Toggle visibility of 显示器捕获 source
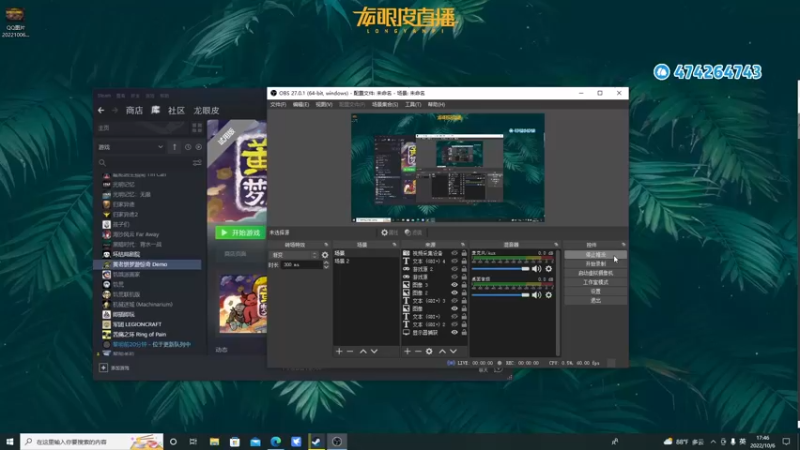This screenshot has height=450, width=800. tap(454, 332)
